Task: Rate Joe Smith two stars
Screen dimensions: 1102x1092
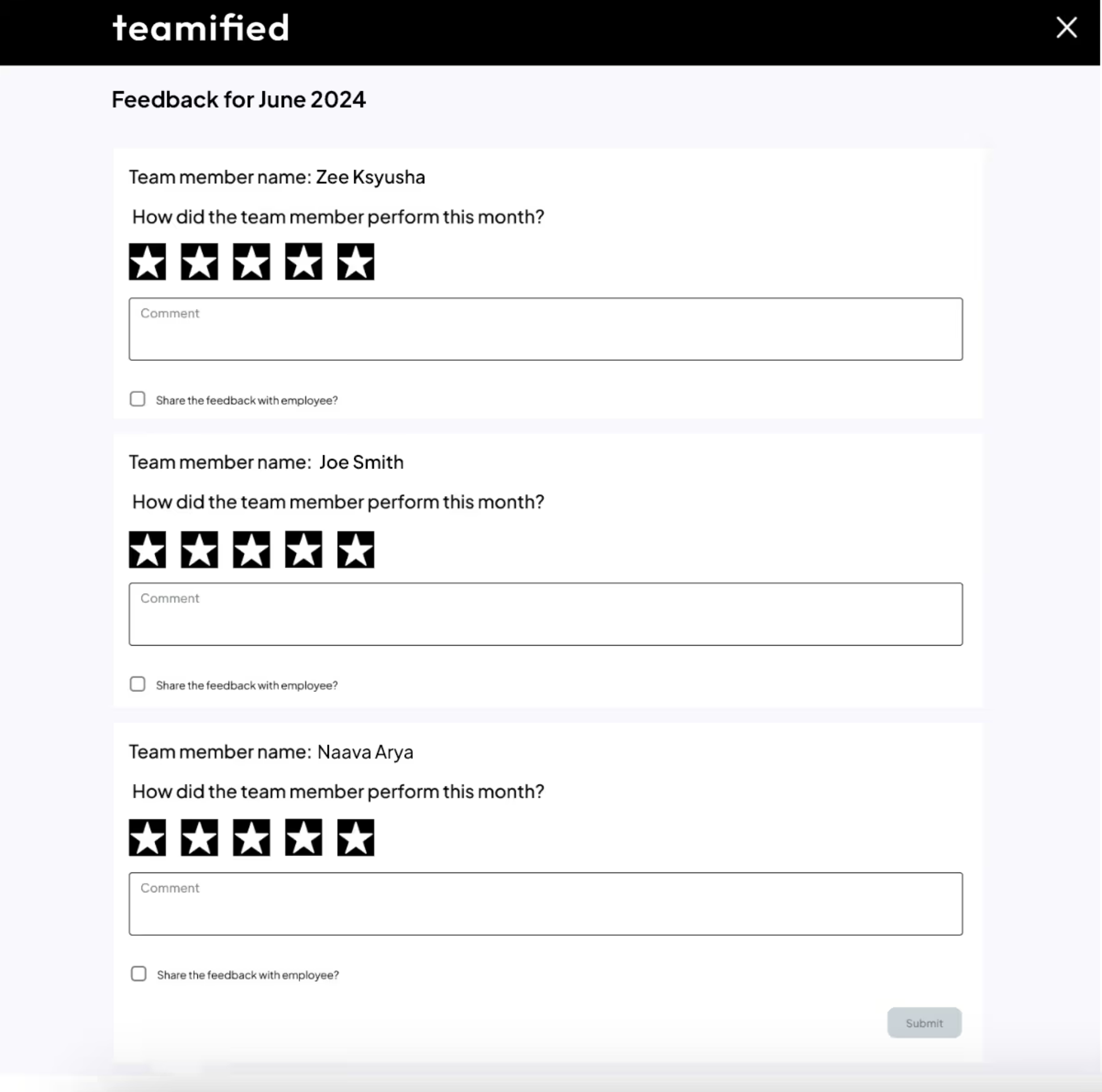Action: [x=199, y=549]
